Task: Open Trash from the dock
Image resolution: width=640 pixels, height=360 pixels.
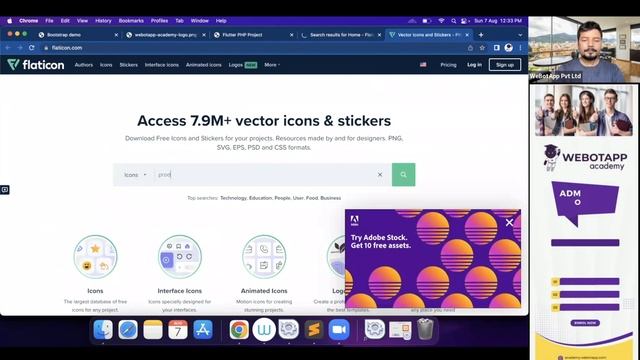Action: (425, 329)
